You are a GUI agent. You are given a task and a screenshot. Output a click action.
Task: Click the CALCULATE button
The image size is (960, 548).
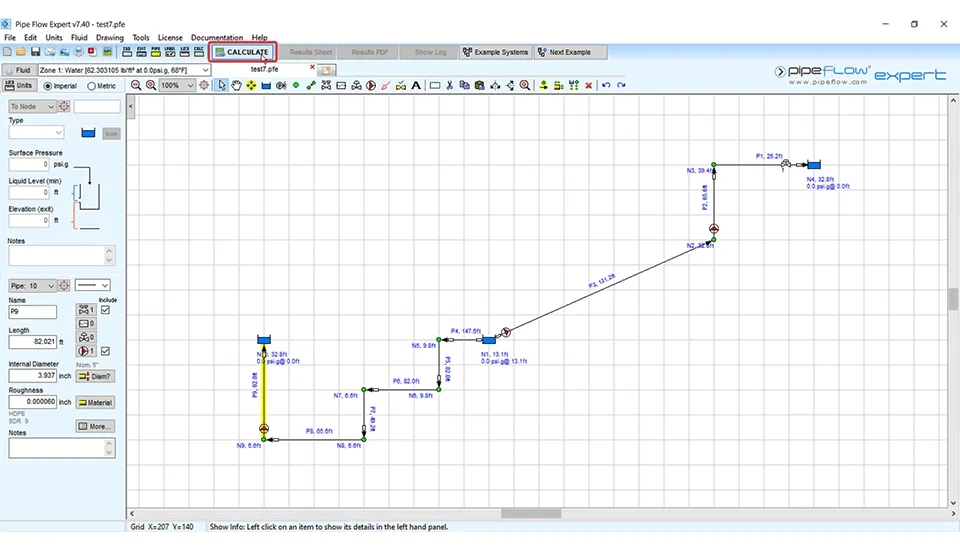[x=241, y=52]
